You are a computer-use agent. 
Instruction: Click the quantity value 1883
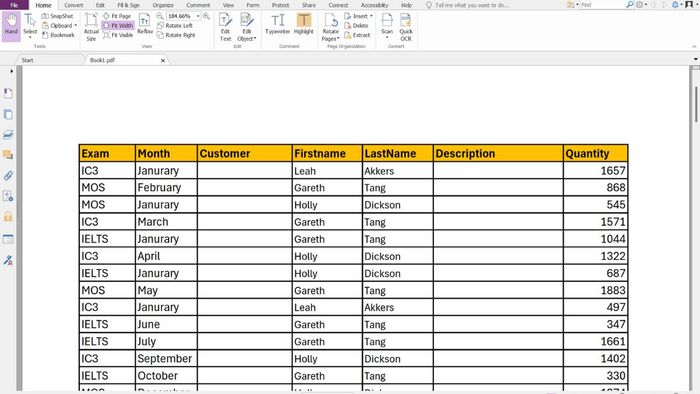click(x=612, y=290)
